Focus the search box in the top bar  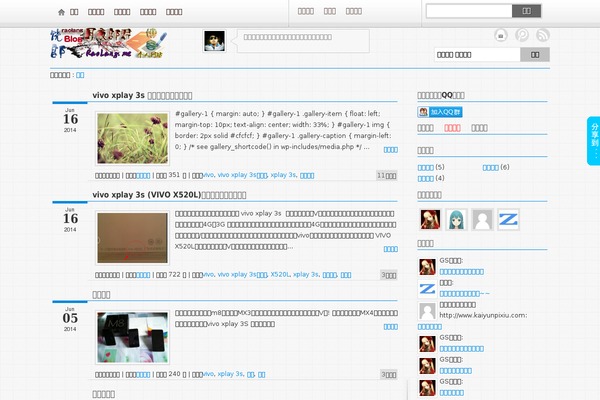pyautogui.click(x=469, y=11)
